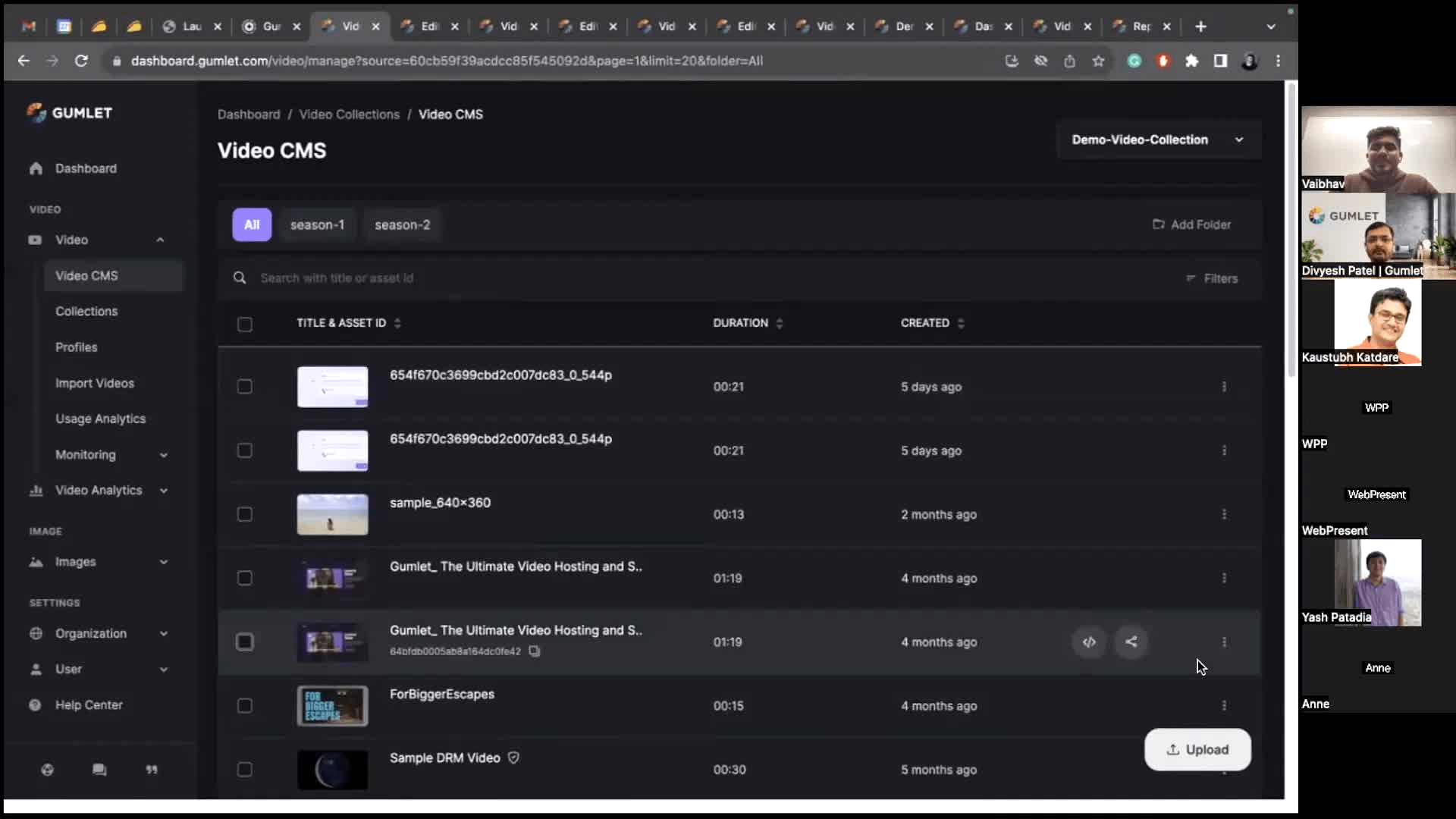Viewport: 1456px width, 819px height.
Task: Toggle the select-all checkbox in table header
Action: (244, 324)
